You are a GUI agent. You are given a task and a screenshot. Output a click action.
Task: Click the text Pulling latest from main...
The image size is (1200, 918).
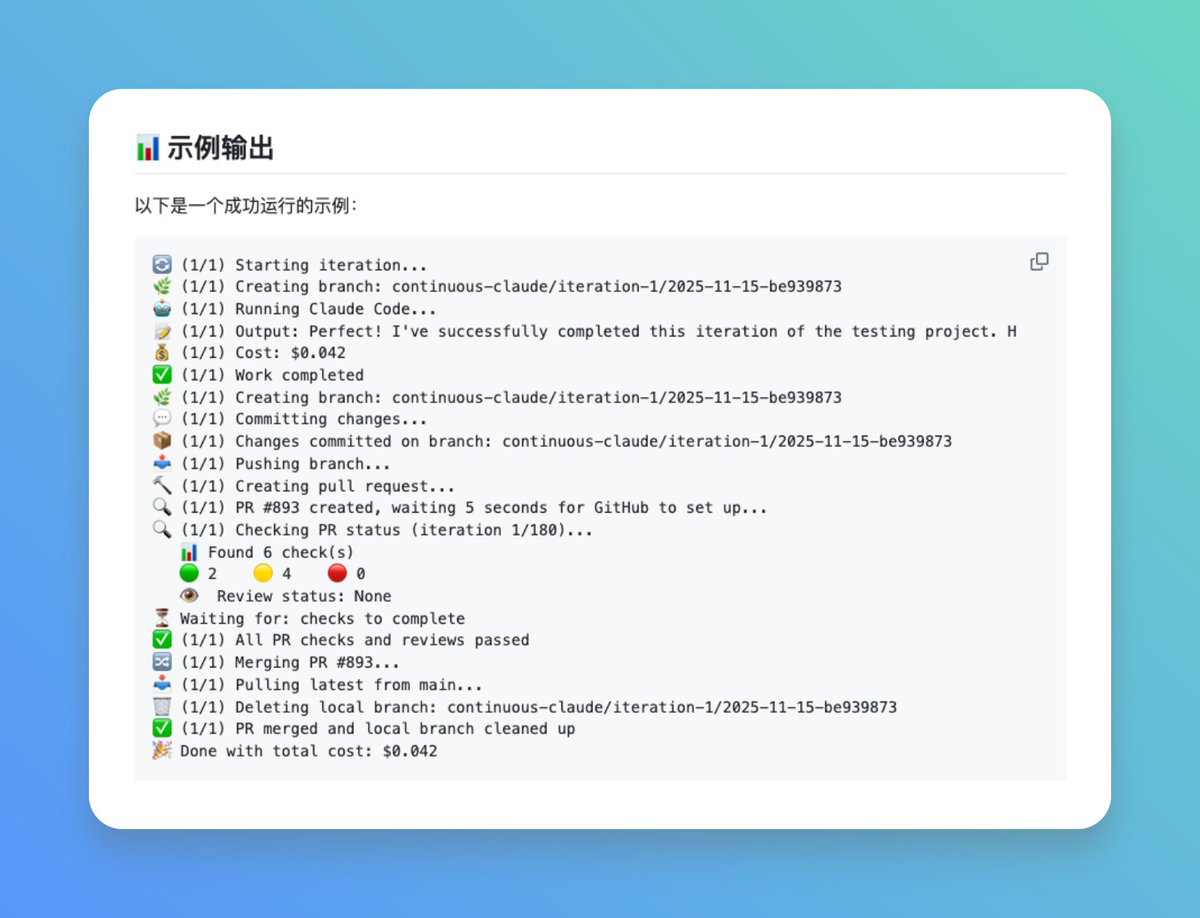click(x=359, y=685)
